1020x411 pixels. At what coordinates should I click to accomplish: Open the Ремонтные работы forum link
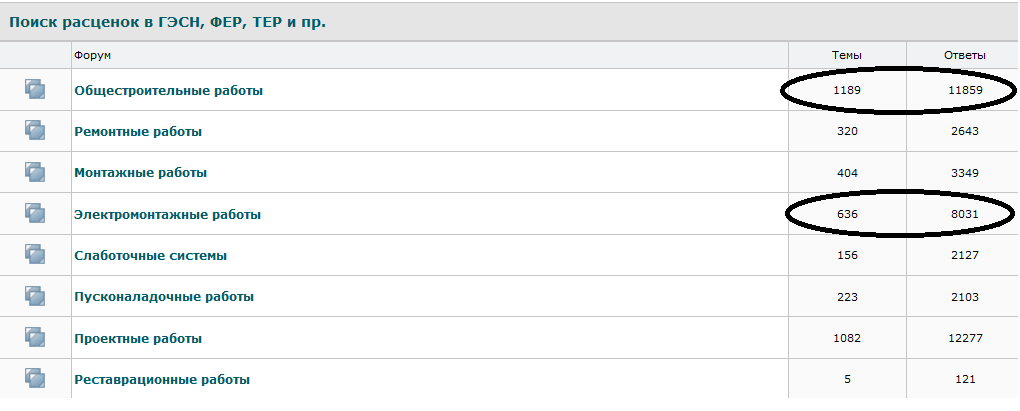[x=138, y=132]
